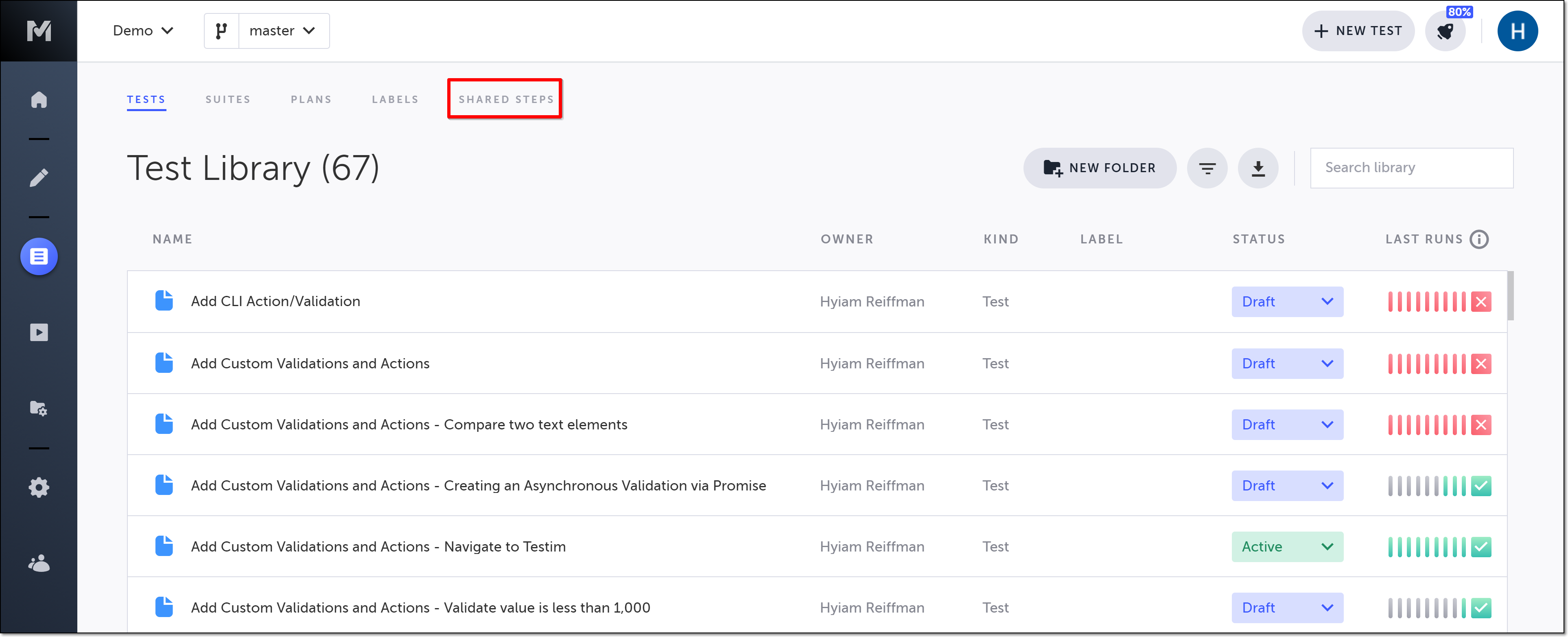
Task: Sort by the Kind column header
Action: [1001, 239]
